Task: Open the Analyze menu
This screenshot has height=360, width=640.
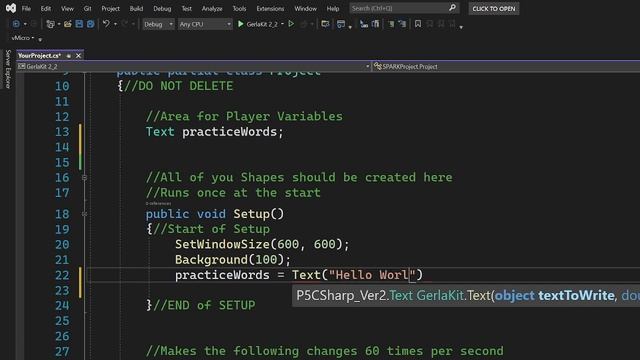Action: click(x=212, y=9)
